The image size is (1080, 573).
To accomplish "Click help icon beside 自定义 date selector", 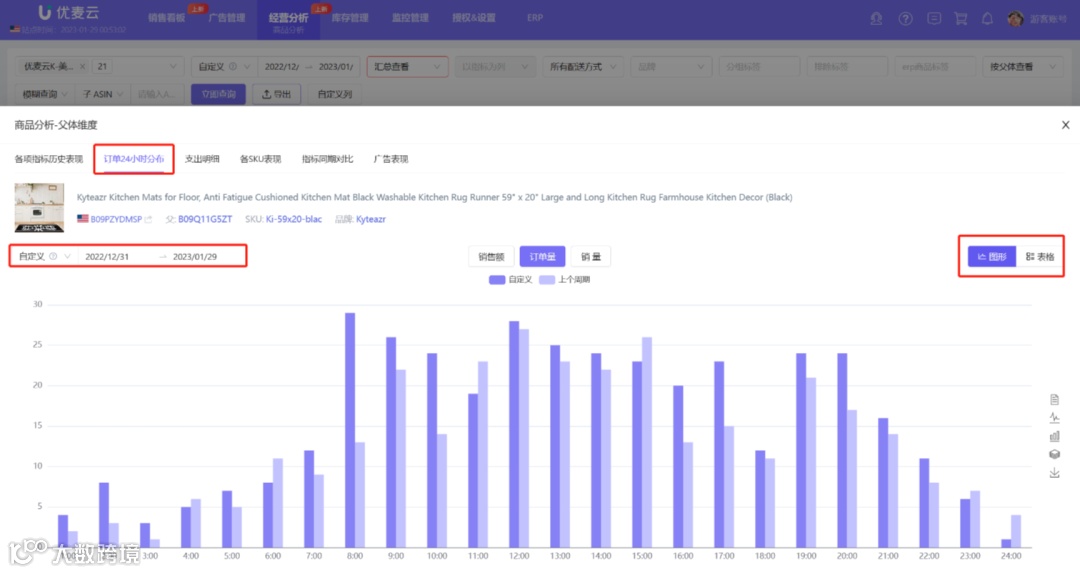I will click(x=53, y=256).
